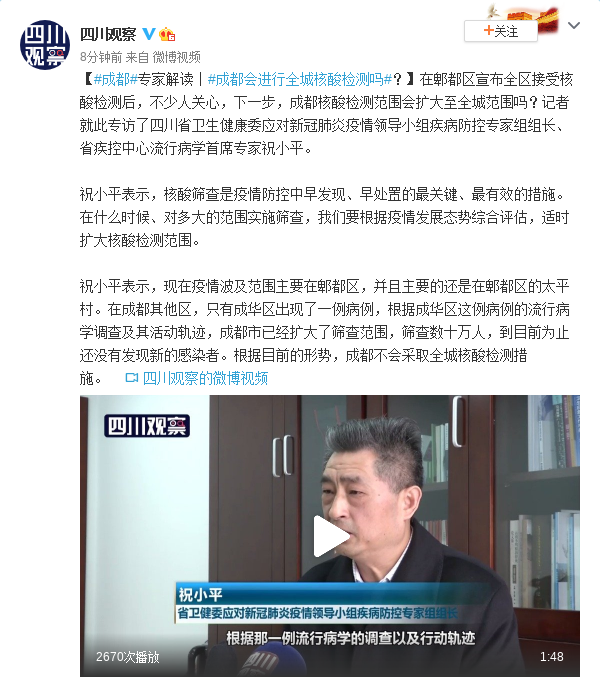The width and height of the screenshot is (600, 687).
Task: Click the video subtitle text 根据那一例流行病学
Action: point(350,638)
